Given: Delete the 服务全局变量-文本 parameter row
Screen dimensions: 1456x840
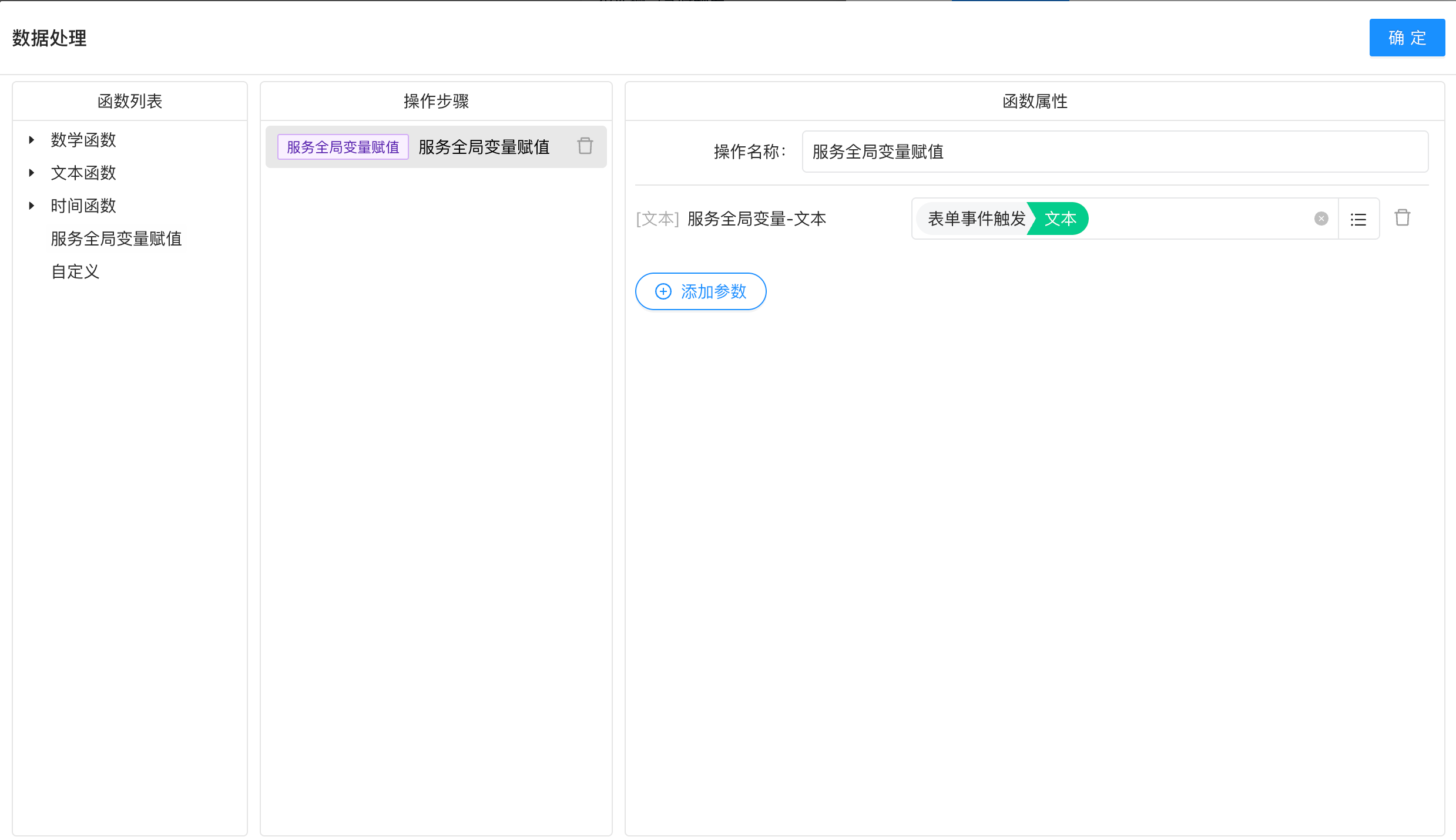Looking at the screenshot, I should coord(1402,218).
